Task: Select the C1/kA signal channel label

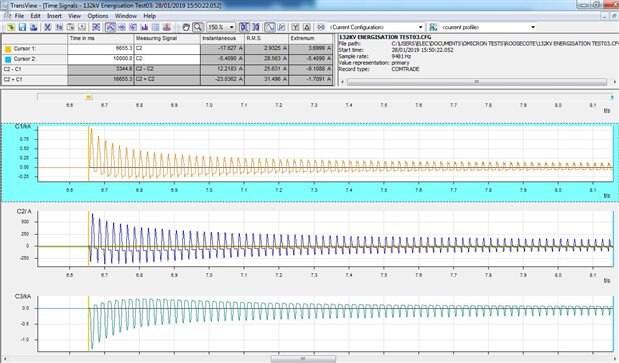Action: 23,126
